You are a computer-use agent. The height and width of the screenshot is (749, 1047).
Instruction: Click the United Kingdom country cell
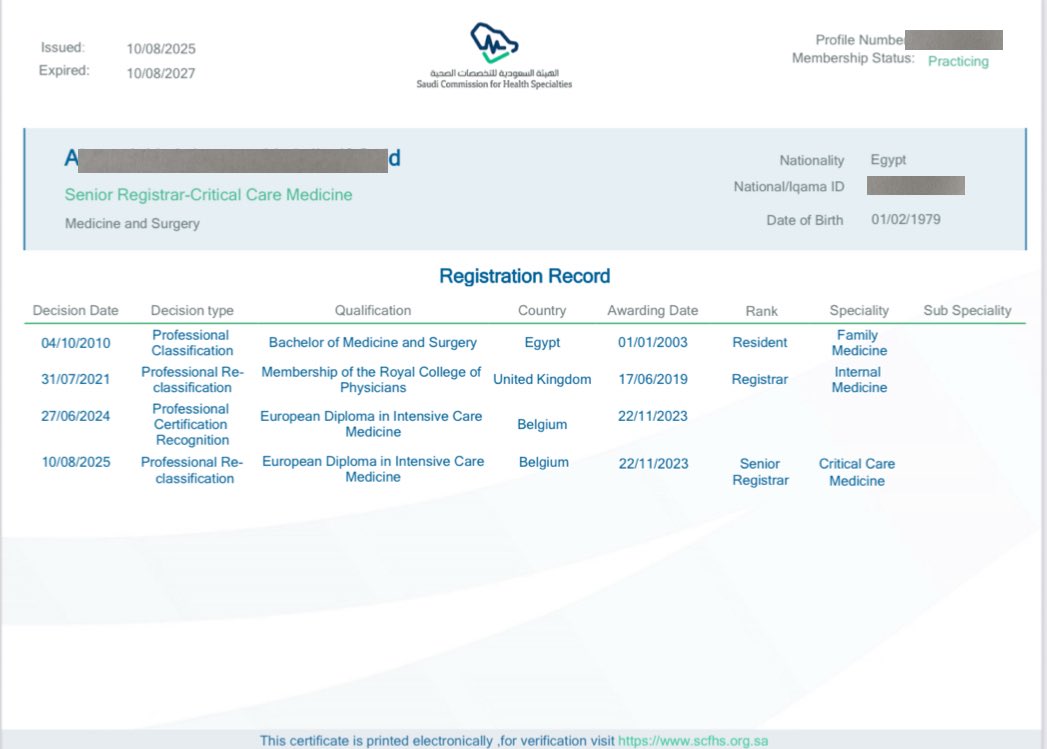point(542,379)
